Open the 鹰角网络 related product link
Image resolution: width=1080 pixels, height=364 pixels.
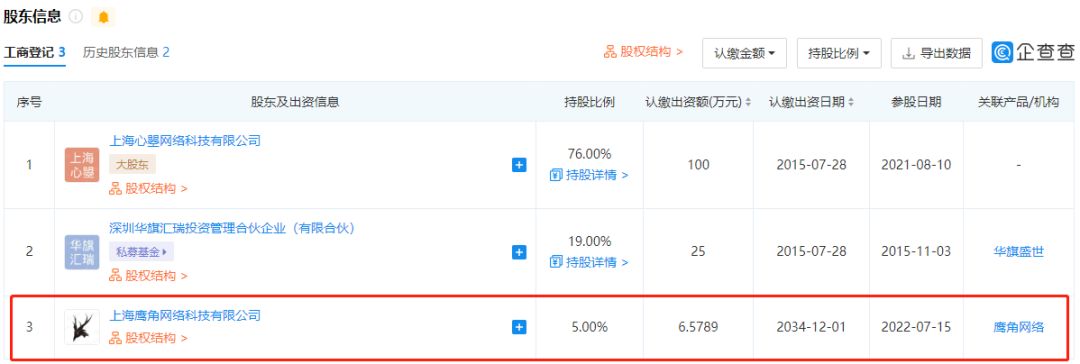tap(1019, 327)
